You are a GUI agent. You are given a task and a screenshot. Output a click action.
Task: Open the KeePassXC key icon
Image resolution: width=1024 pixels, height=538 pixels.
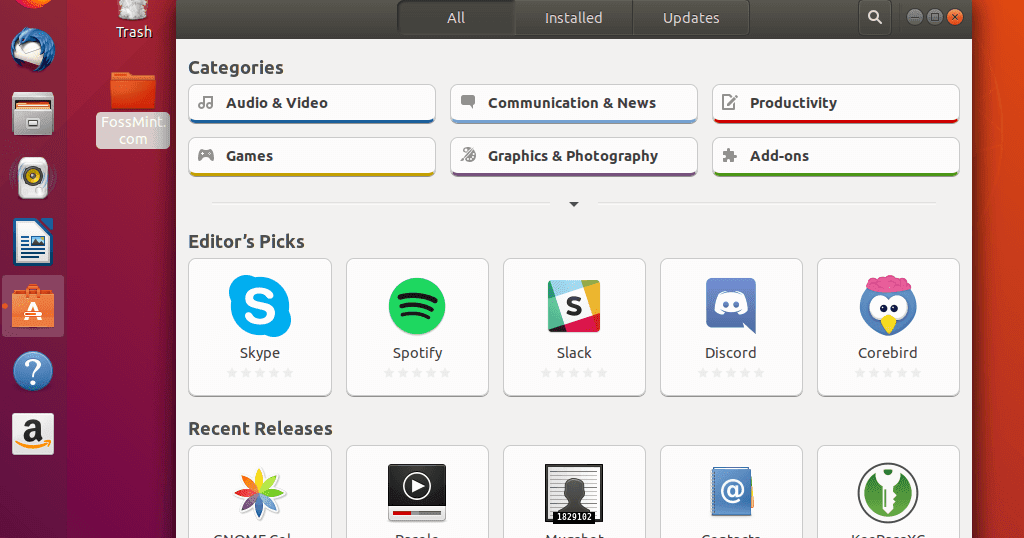tap(888, 493)
